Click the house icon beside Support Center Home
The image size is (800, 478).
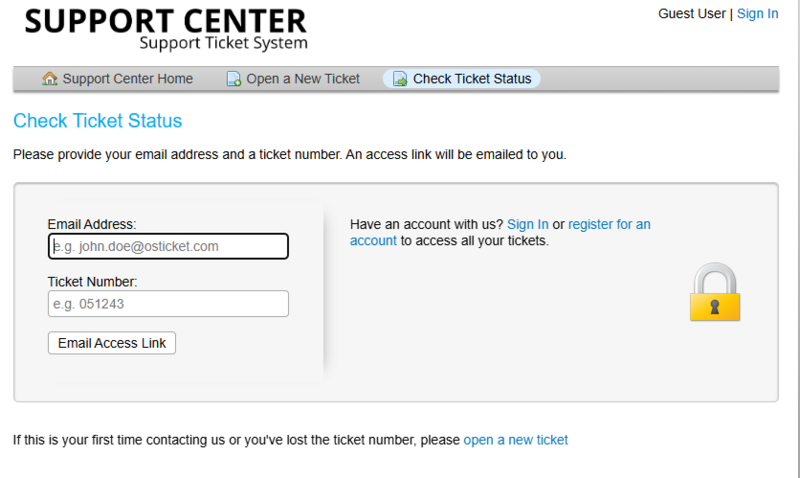pos(49,79)
